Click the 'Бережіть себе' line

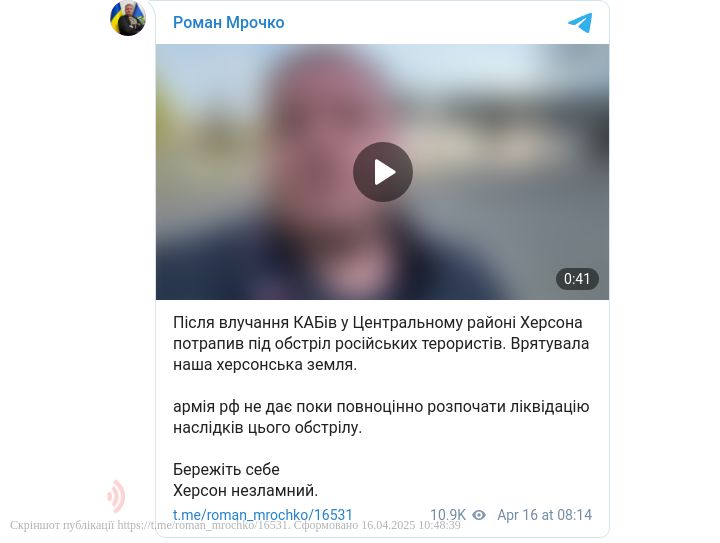226,470
